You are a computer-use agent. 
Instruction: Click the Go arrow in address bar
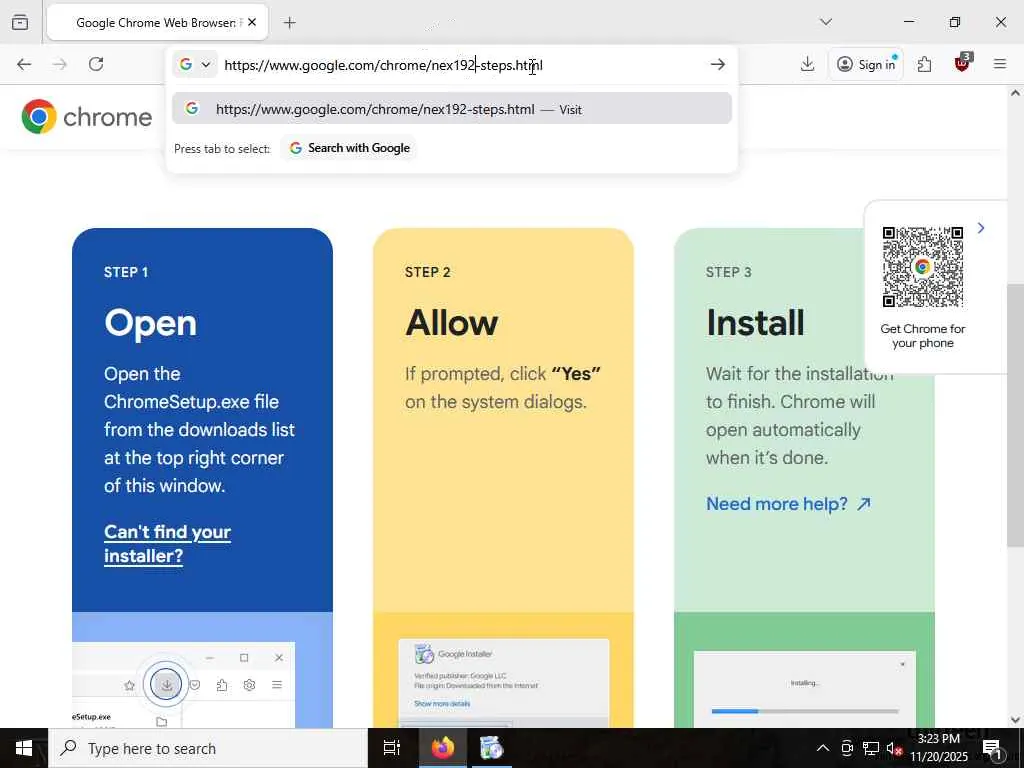(x=718, y=64)
